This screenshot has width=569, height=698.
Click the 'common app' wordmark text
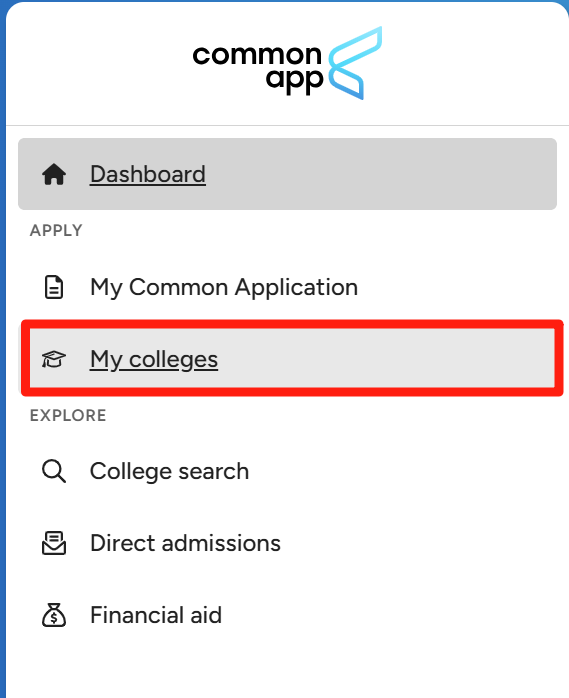click(x=257, y=68)
